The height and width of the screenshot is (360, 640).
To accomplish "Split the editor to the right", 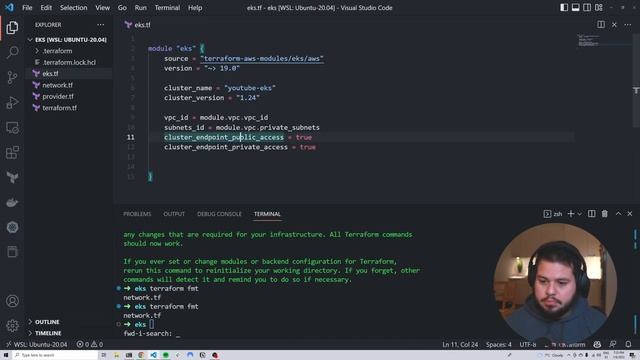I will coord(601,25).
